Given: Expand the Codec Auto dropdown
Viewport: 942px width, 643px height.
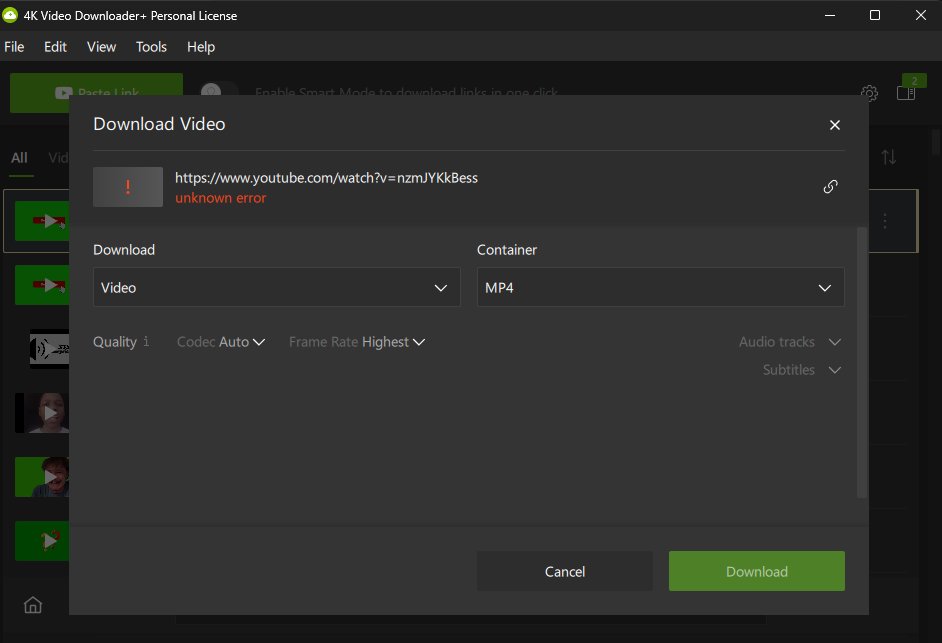Looking at the screenshot, I should (221, 342).
